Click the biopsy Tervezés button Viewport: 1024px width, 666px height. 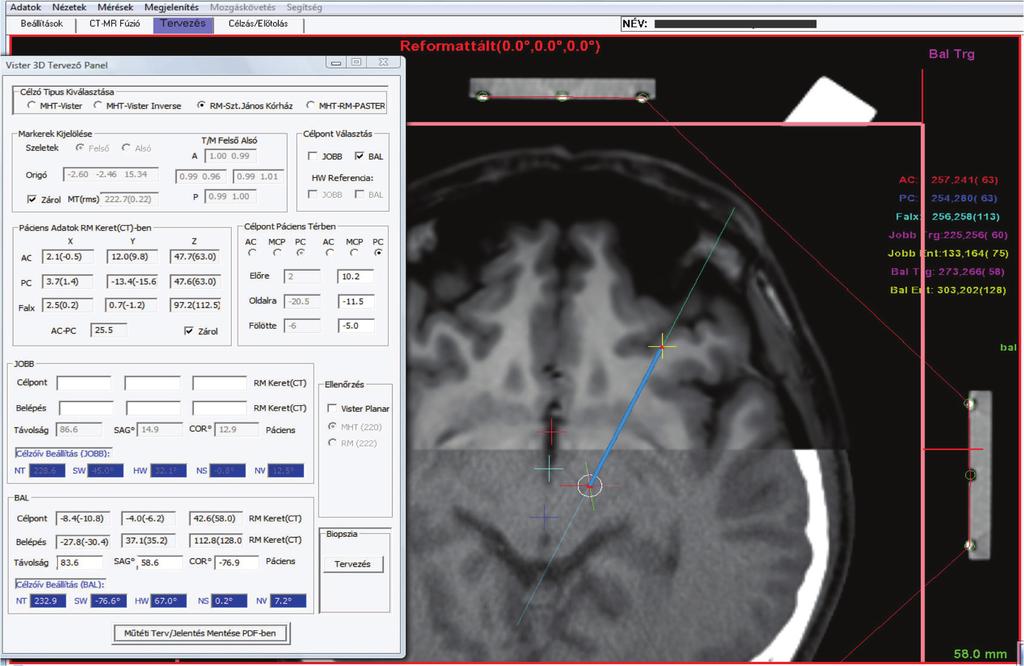[x=353, y=563]
